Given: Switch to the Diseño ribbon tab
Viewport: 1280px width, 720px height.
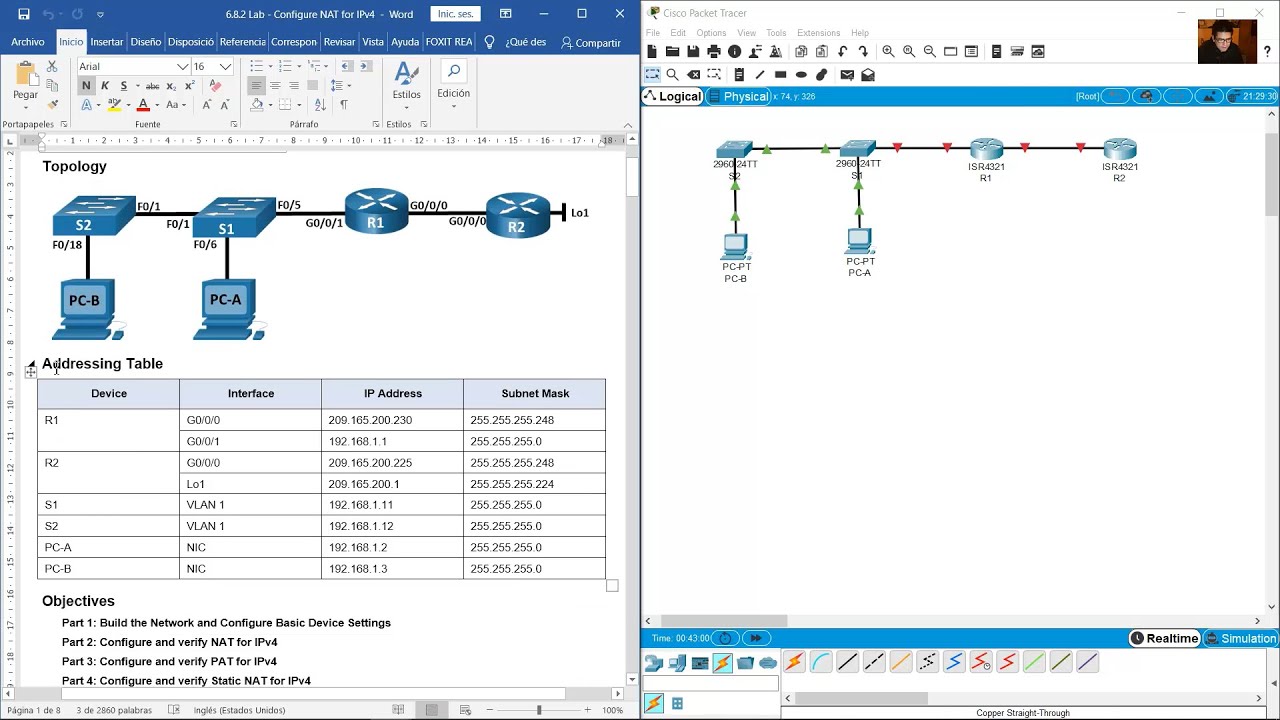Looking at the screenshot, I should pos(145,42).
